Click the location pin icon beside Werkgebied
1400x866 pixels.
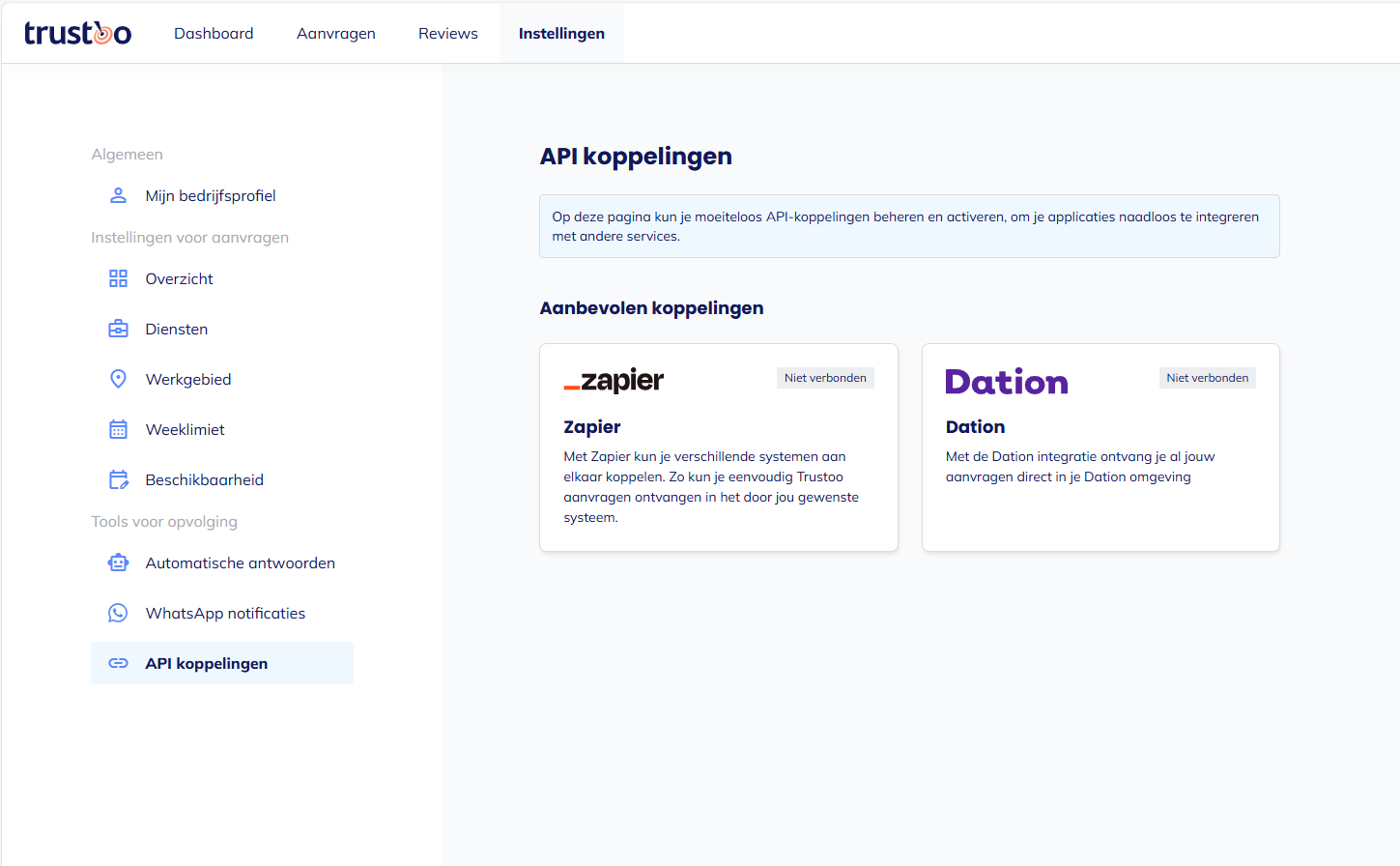[118, 379]
